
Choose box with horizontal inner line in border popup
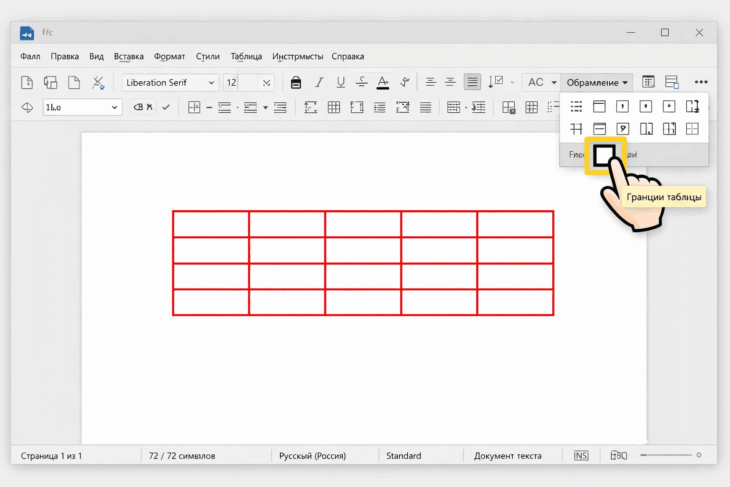[599, 129]
